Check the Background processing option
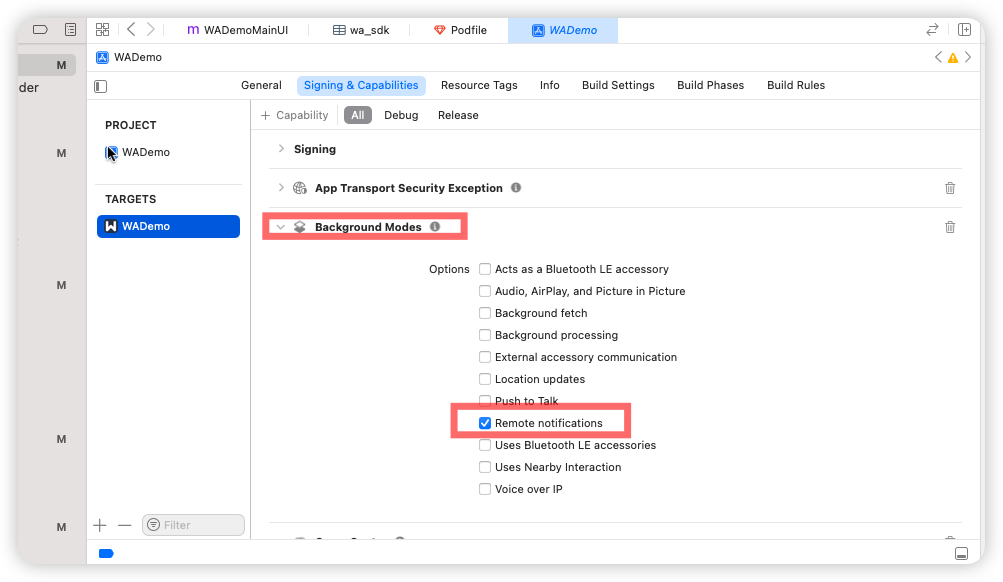 (485, 335)
